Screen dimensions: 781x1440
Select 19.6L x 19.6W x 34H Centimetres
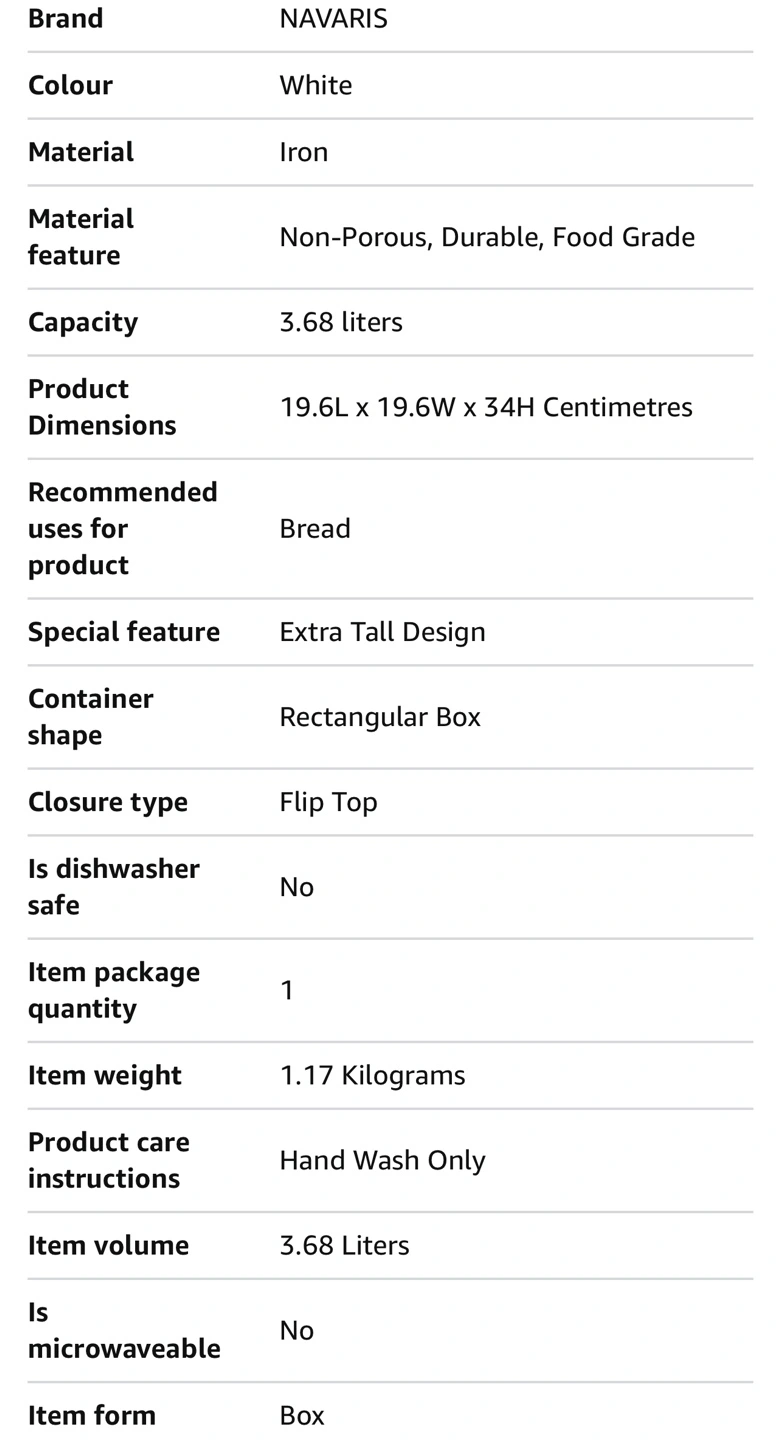point(486,407)
